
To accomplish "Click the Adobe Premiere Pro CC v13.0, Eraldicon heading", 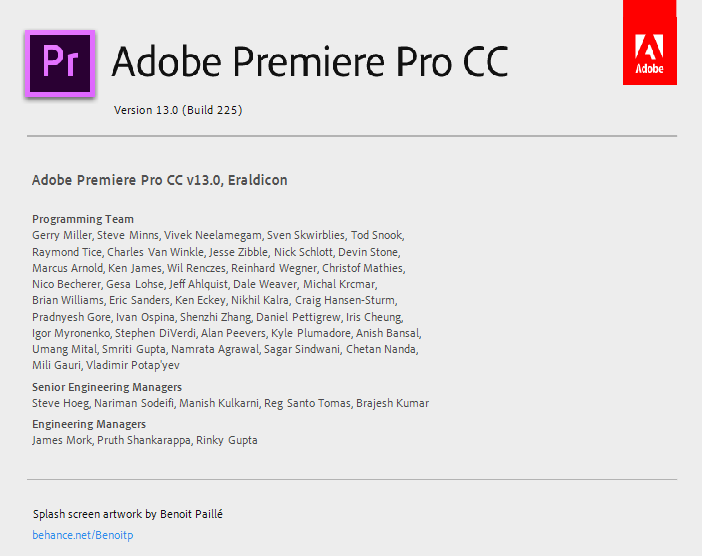I will (160, 180).
